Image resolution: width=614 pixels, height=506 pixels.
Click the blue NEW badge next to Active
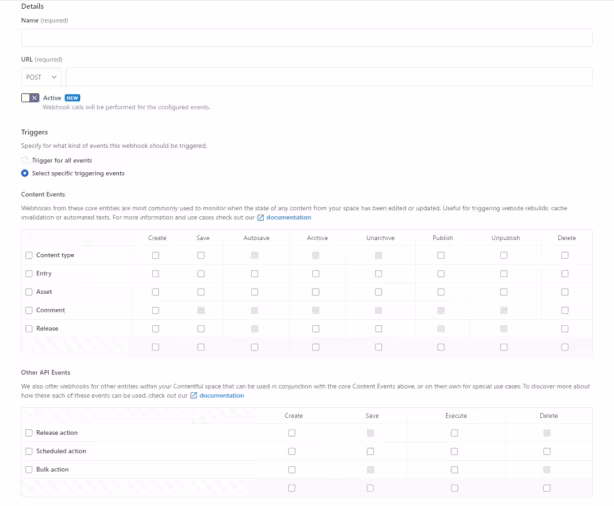(72, 98)
